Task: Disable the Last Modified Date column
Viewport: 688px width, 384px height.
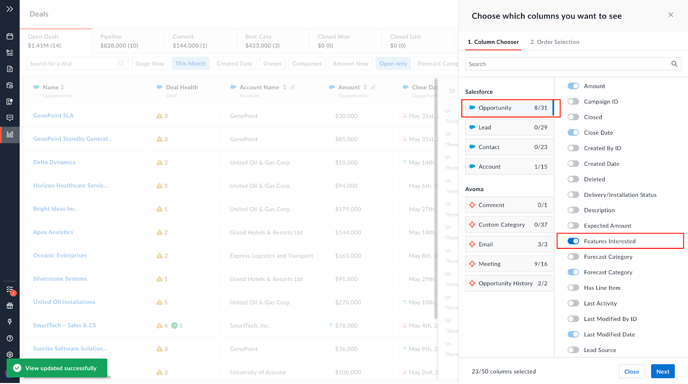Action: point(573,334)
